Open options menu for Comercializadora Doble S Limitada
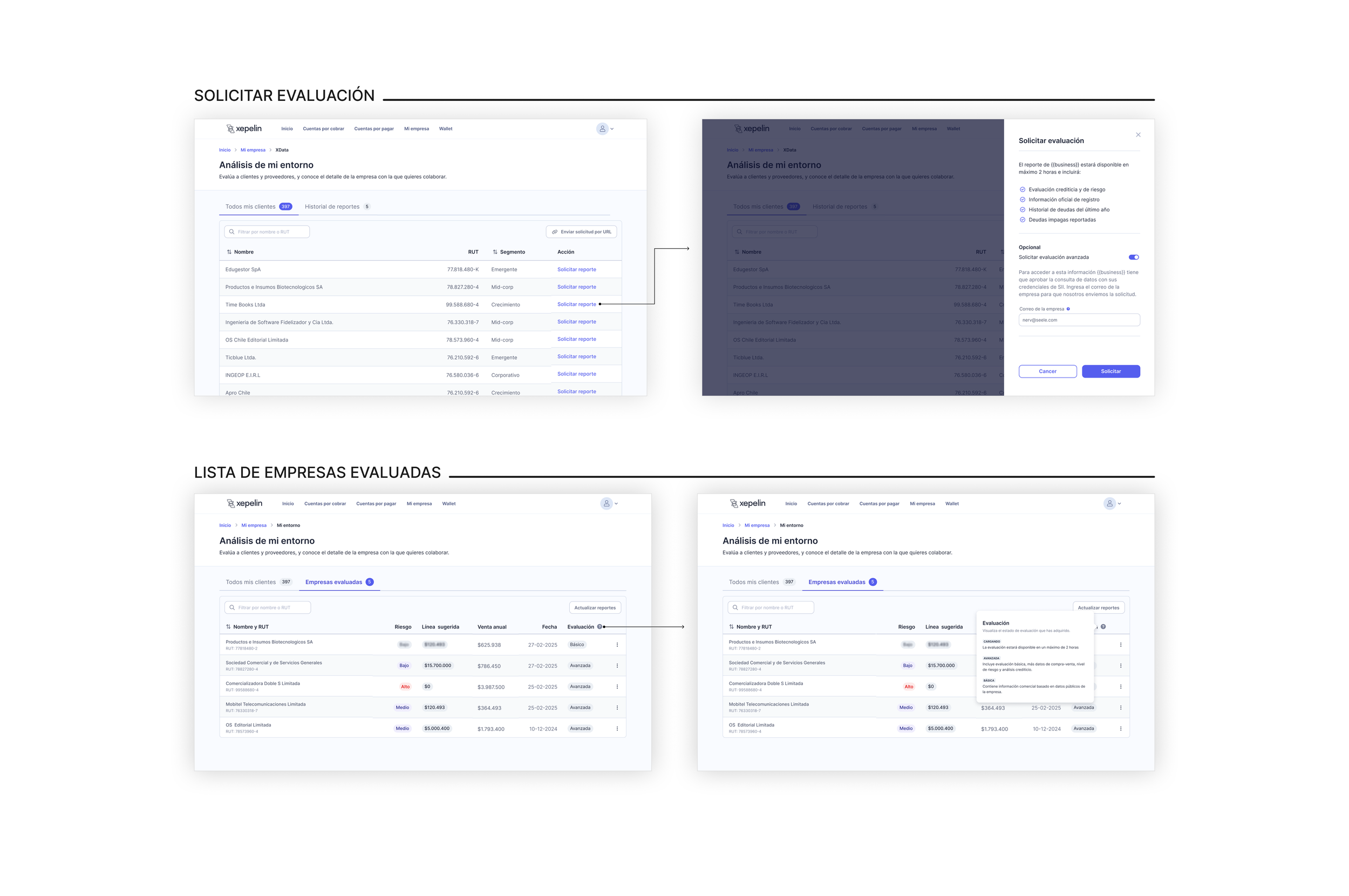Image resolution: width=1349 pixels, height=896 pixels. click(617, 687)
